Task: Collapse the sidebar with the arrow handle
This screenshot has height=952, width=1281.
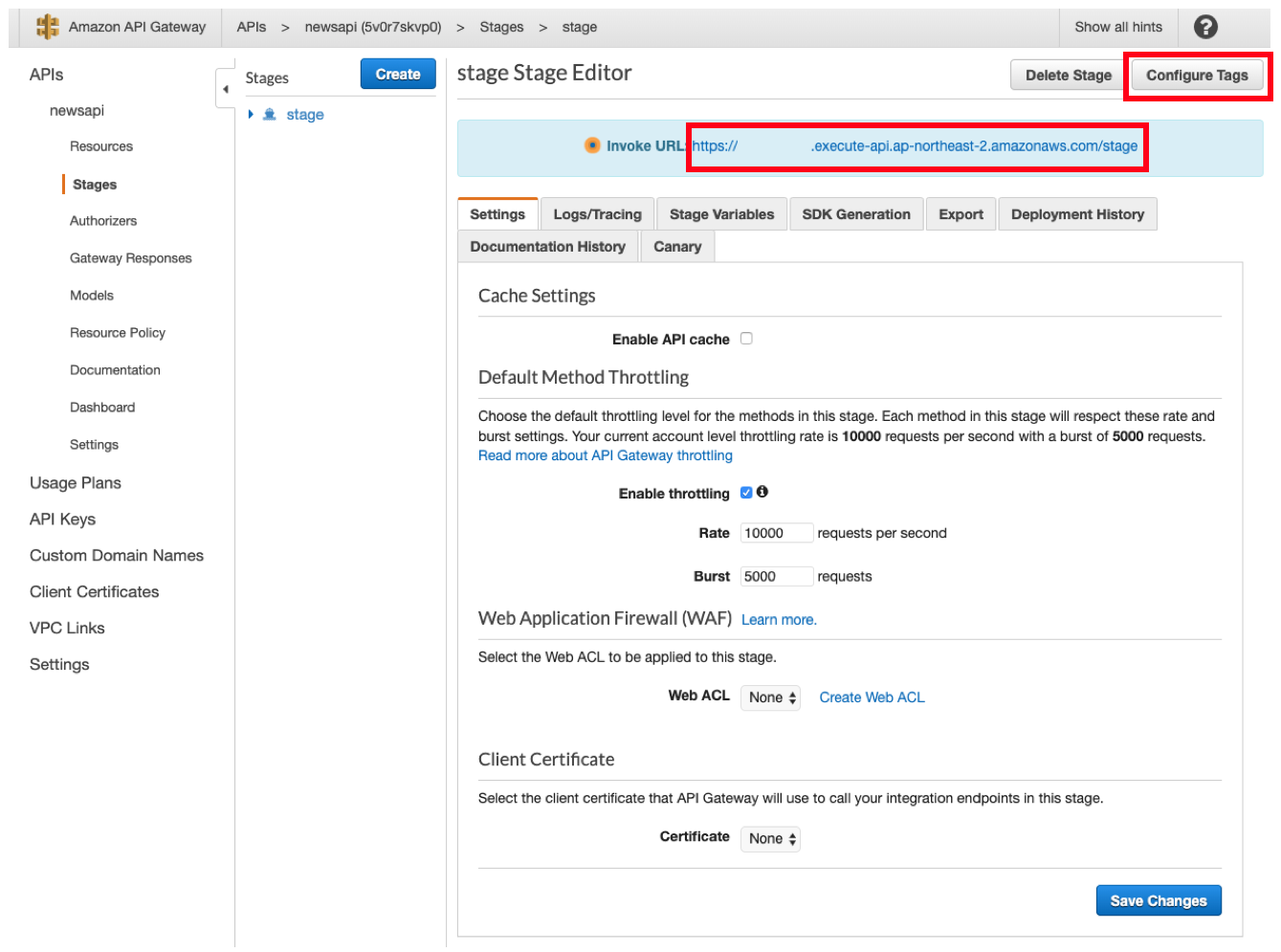Action: (226, 89)
